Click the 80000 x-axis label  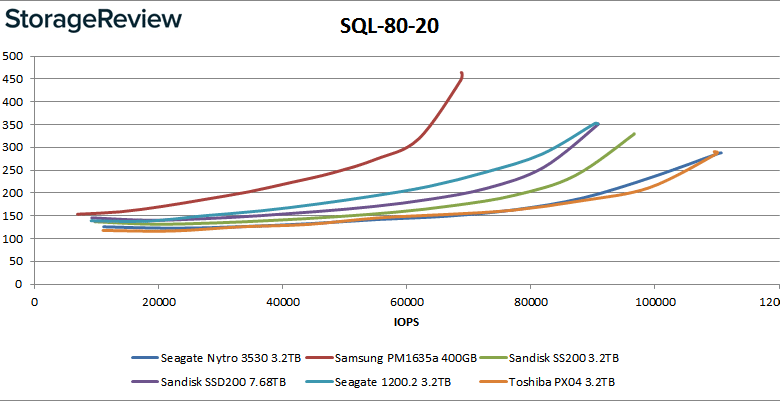[530, 302]
